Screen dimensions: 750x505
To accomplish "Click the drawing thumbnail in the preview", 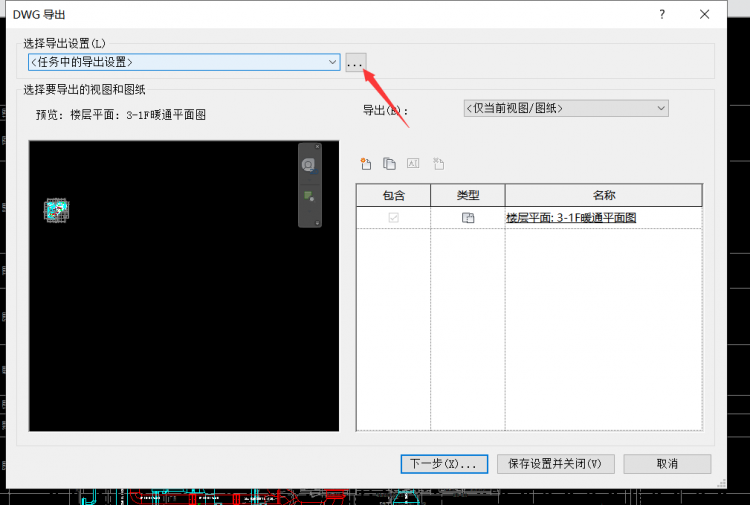I will [56, 210].
